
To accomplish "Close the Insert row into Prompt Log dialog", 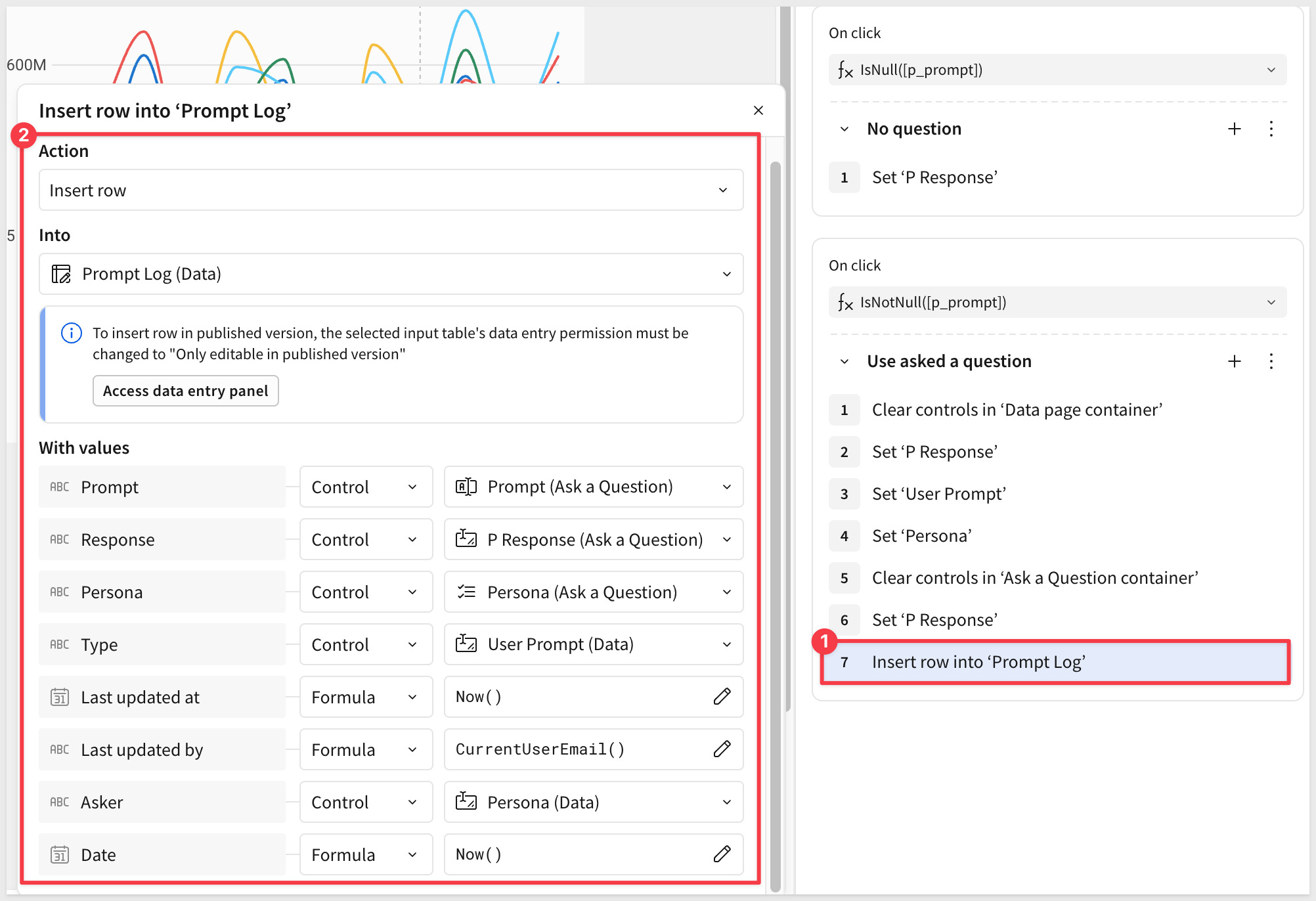I will click(758, 110).
